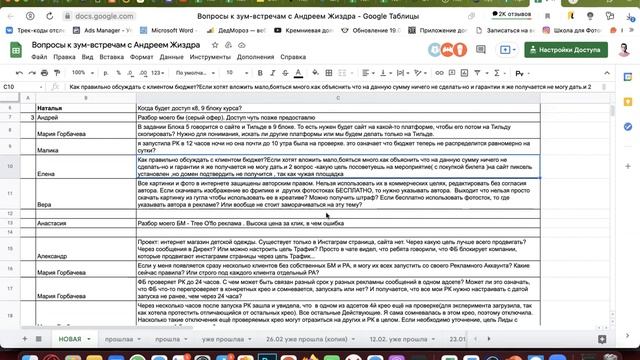Viewport: 640px width, 360px height.
Task: Open text wrapping dropdown
Action: [402, 73]
